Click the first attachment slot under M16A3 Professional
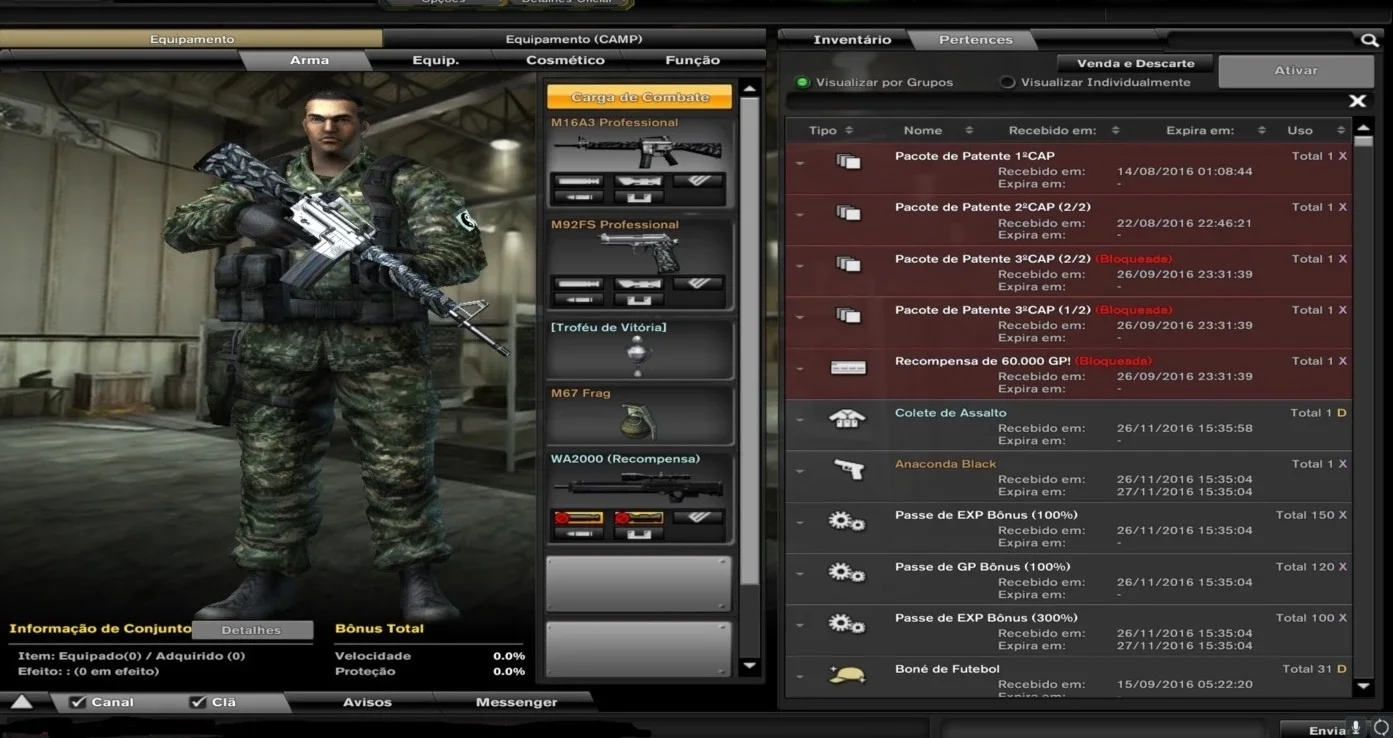The image size is (1393, 738). coord(578,181)
